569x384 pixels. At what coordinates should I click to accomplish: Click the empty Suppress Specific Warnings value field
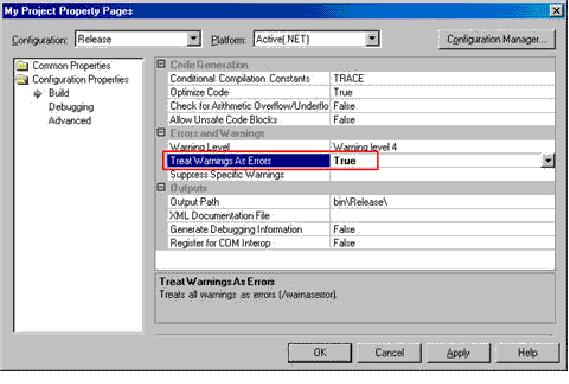[442, 174]
